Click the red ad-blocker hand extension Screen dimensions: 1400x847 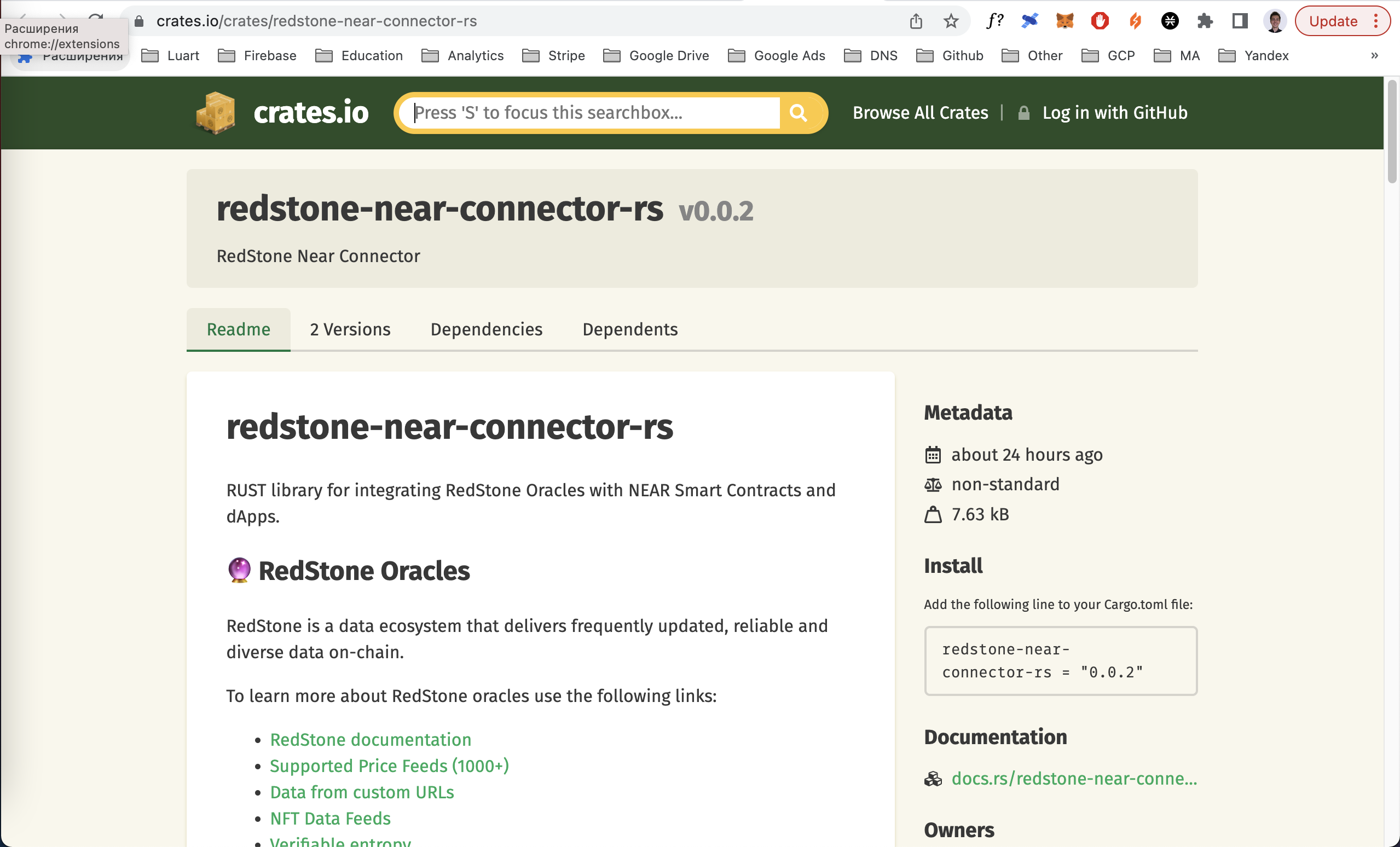(x=1100, y=21)
